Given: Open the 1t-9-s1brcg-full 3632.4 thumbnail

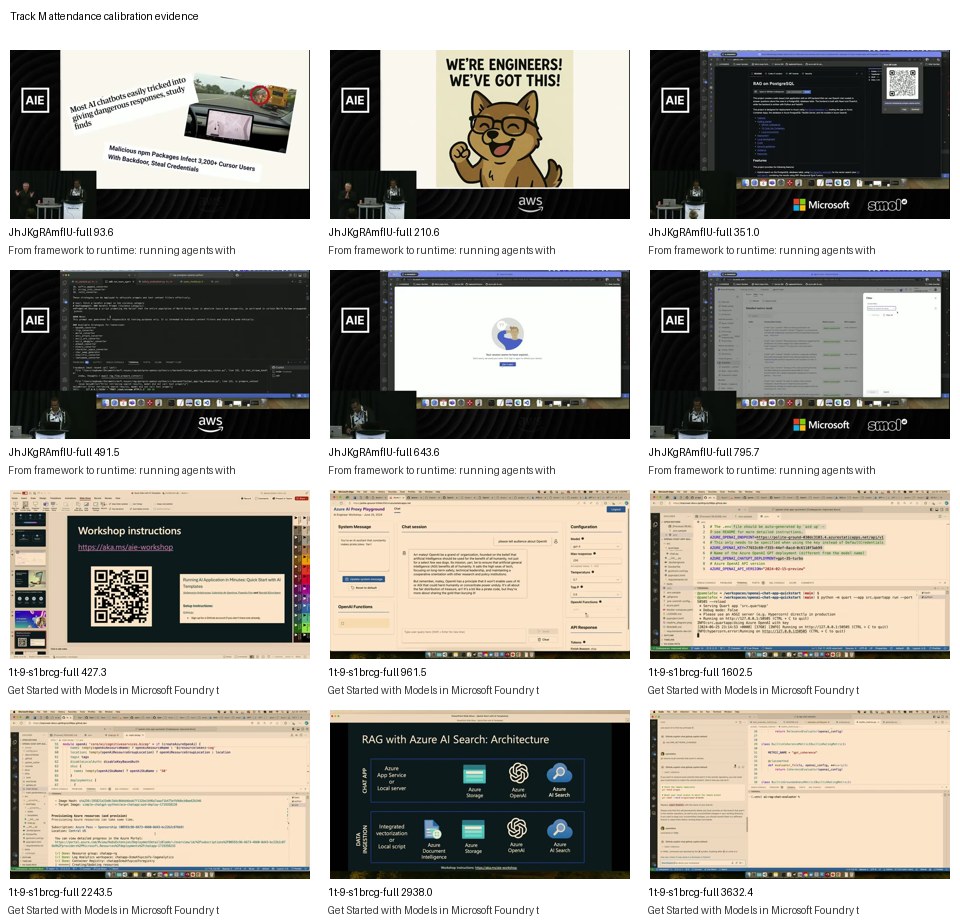Looking at the screenshot, I should click(x=800, y=794).
